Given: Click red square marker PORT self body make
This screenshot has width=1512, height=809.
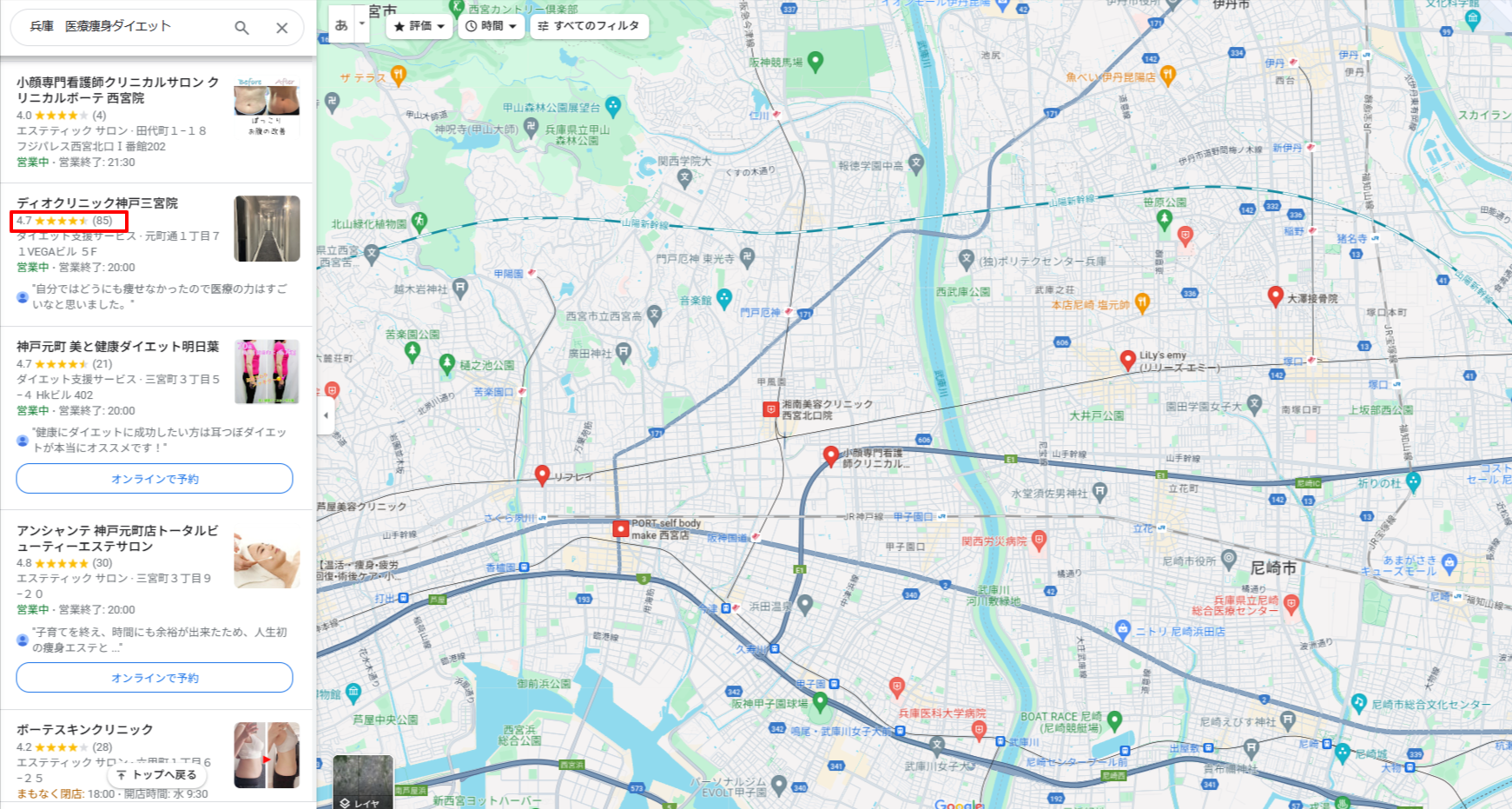Looking at the screenshot, I should coord(620,528).
